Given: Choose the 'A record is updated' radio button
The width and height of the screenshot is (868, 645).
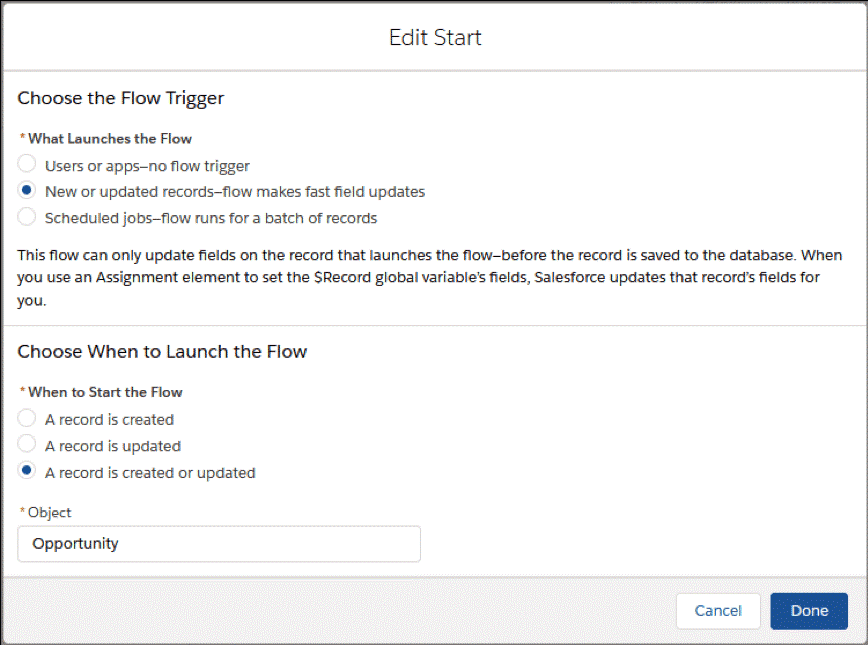Looking at the screenshot, I should coord(28,445).
